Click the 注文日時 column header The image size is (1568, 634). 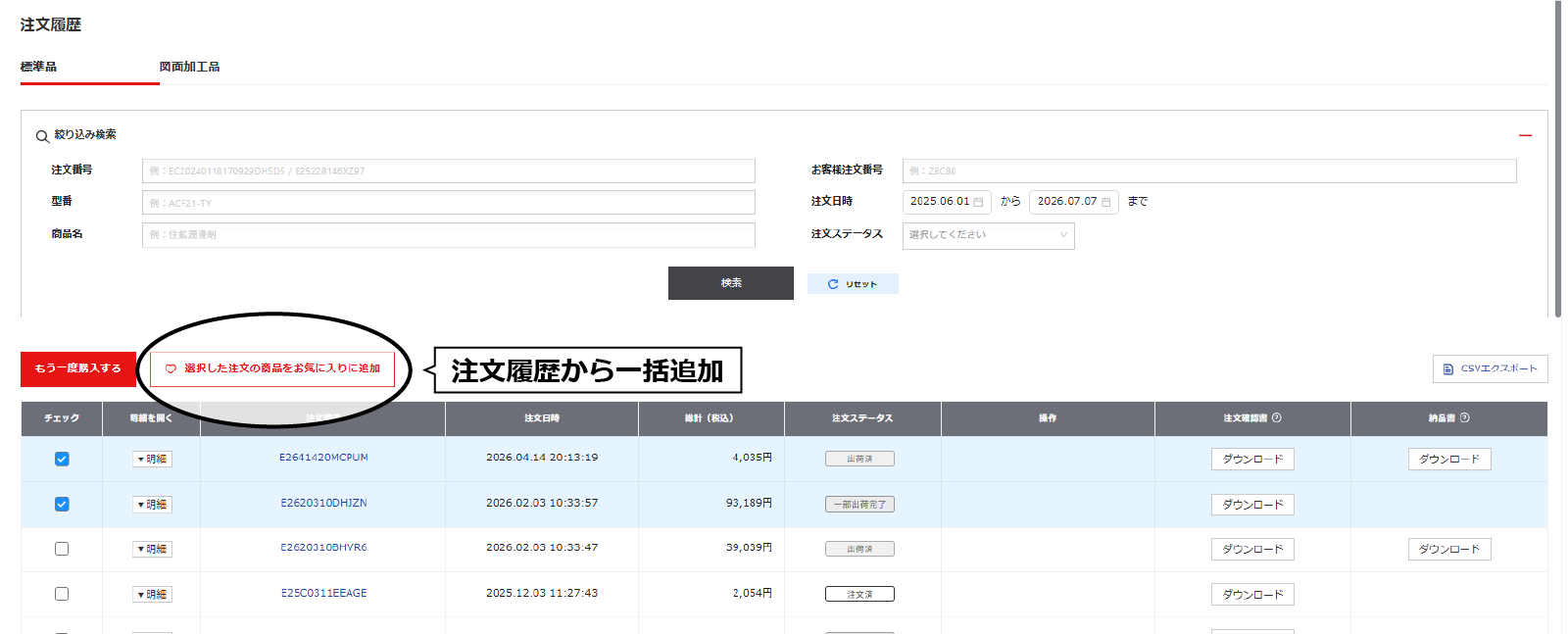tap(542, 418)
